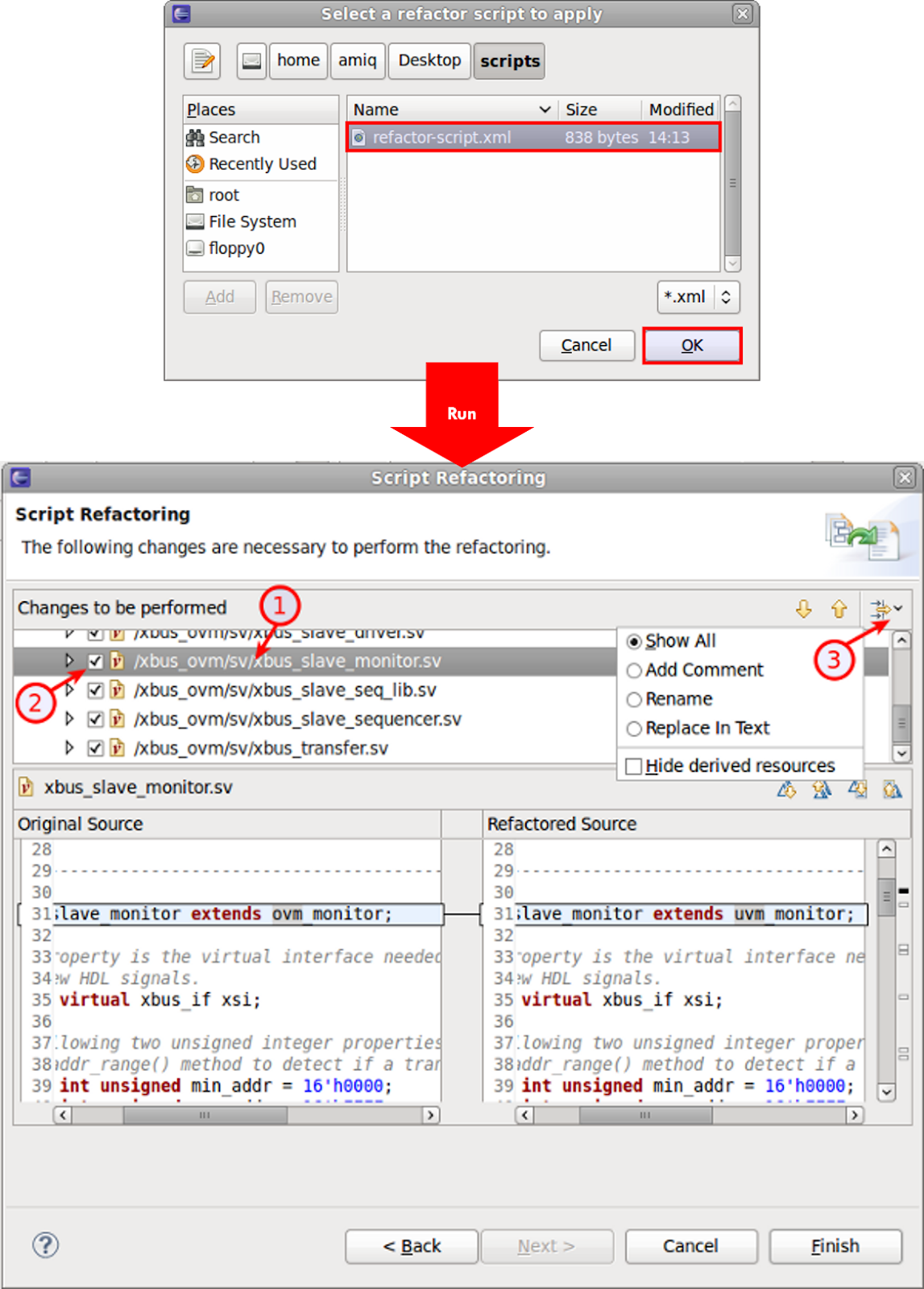Select previous change up arrow icon
This screenshot has height=1289, width=924.
pos(839,609)
